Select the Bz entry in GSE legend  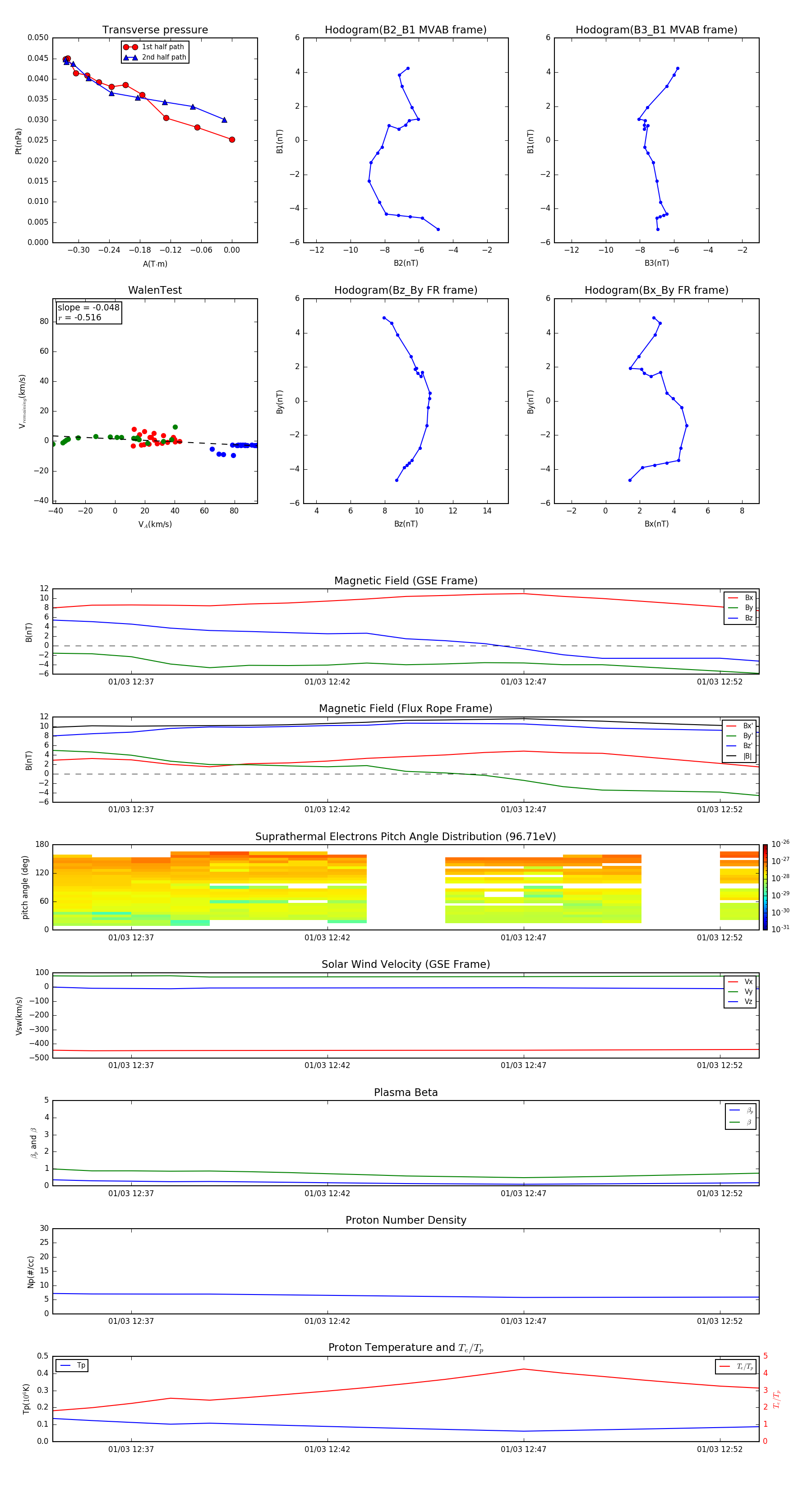(740, 618)
